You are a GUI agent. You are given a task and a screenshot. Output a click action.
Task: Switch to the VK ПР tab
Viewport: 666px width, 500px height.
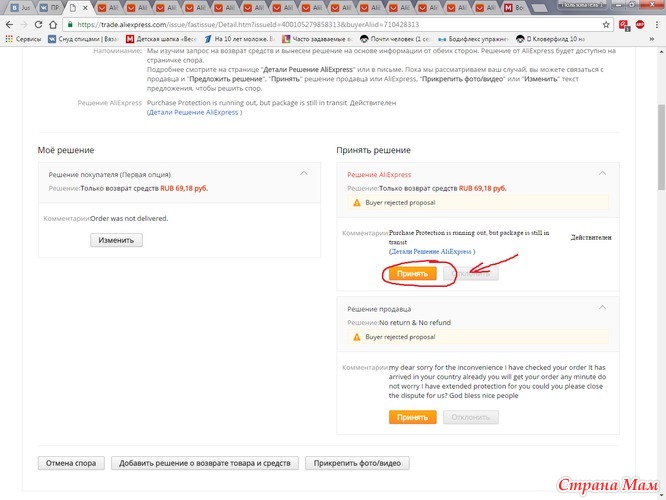click(x=50, y=8)
